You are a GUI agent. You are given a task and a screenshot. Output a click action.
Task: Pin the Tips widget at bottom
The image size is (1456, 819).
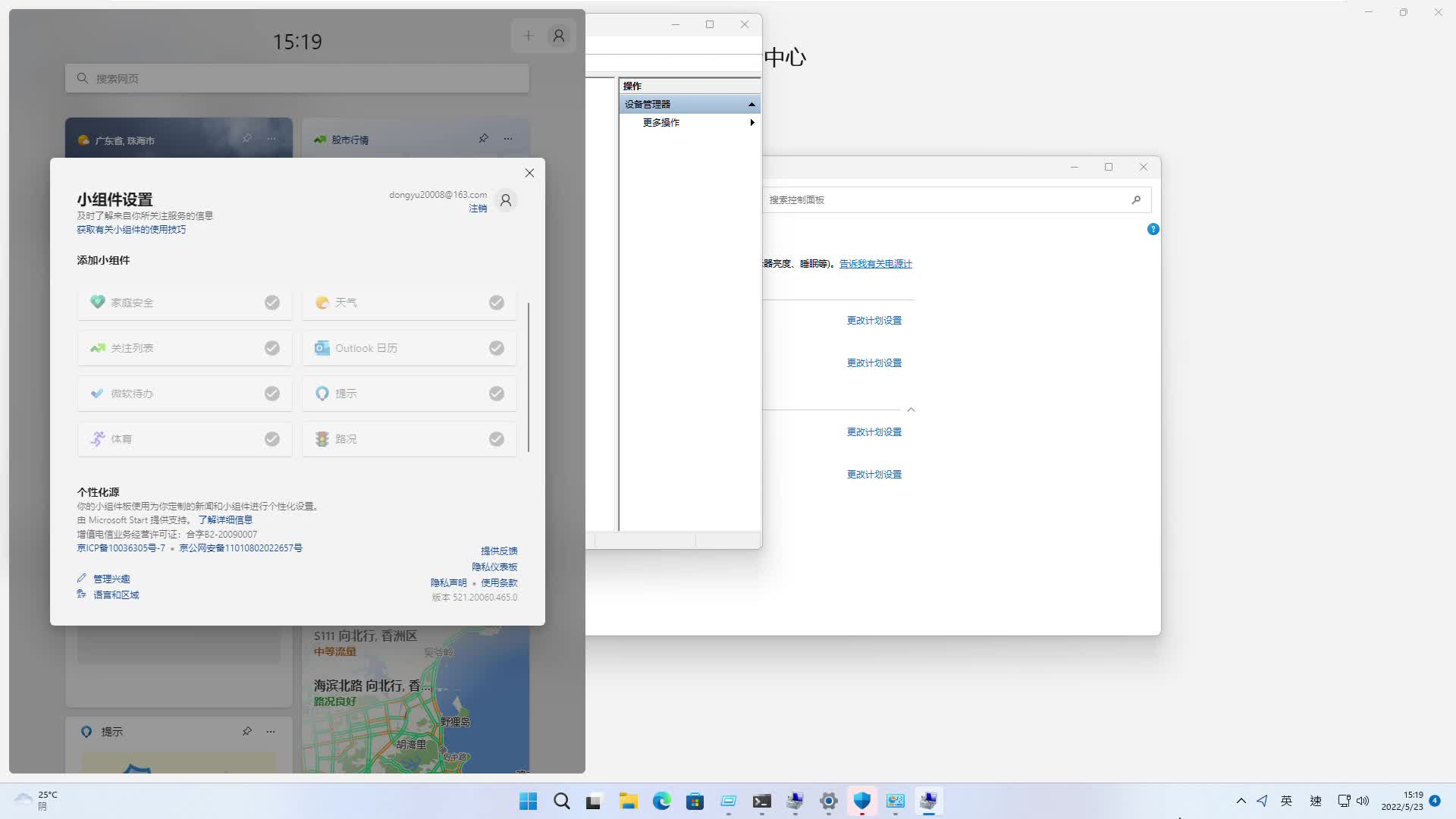coord(246,732)
